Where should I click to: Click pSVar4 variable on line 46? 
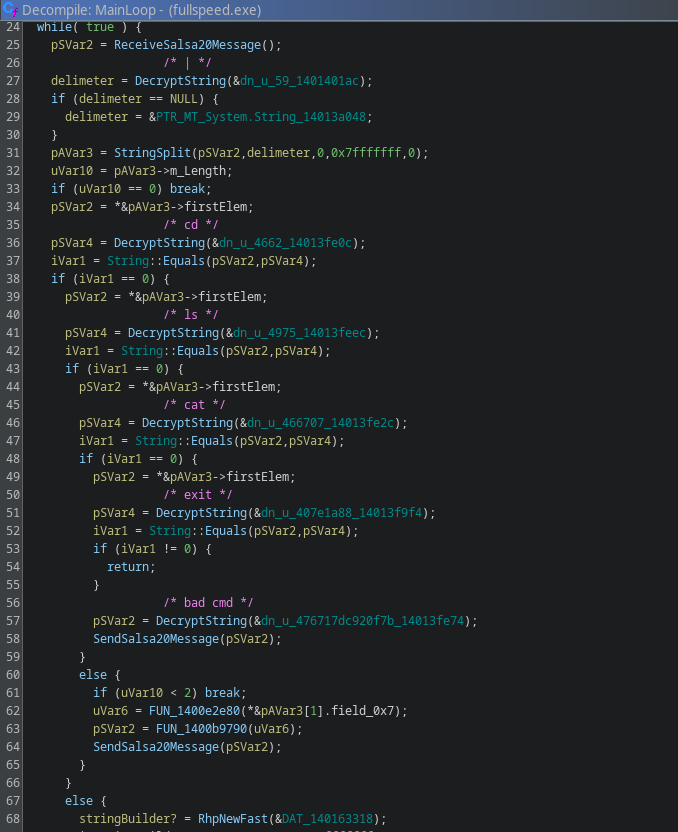100,423
